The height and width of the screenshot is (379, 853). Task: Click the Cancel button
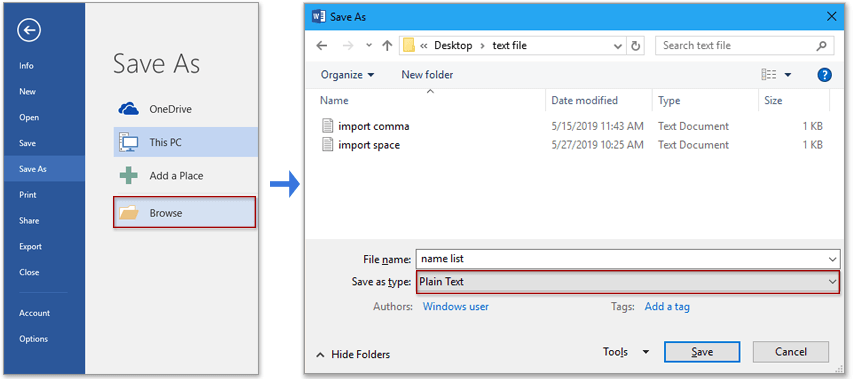click(x=790, y=352)
